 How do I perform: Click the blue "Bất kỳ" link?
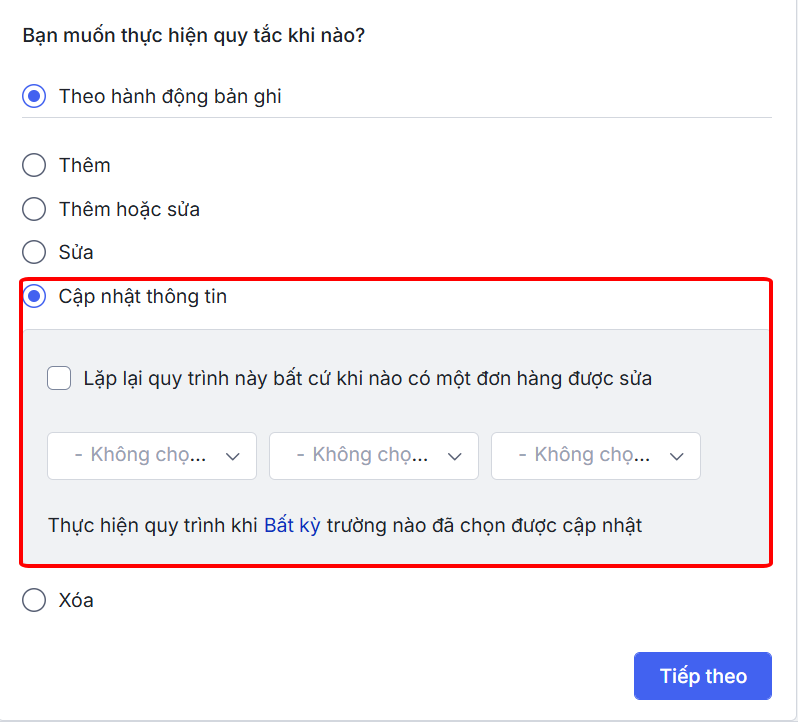[x=292, y=525]
